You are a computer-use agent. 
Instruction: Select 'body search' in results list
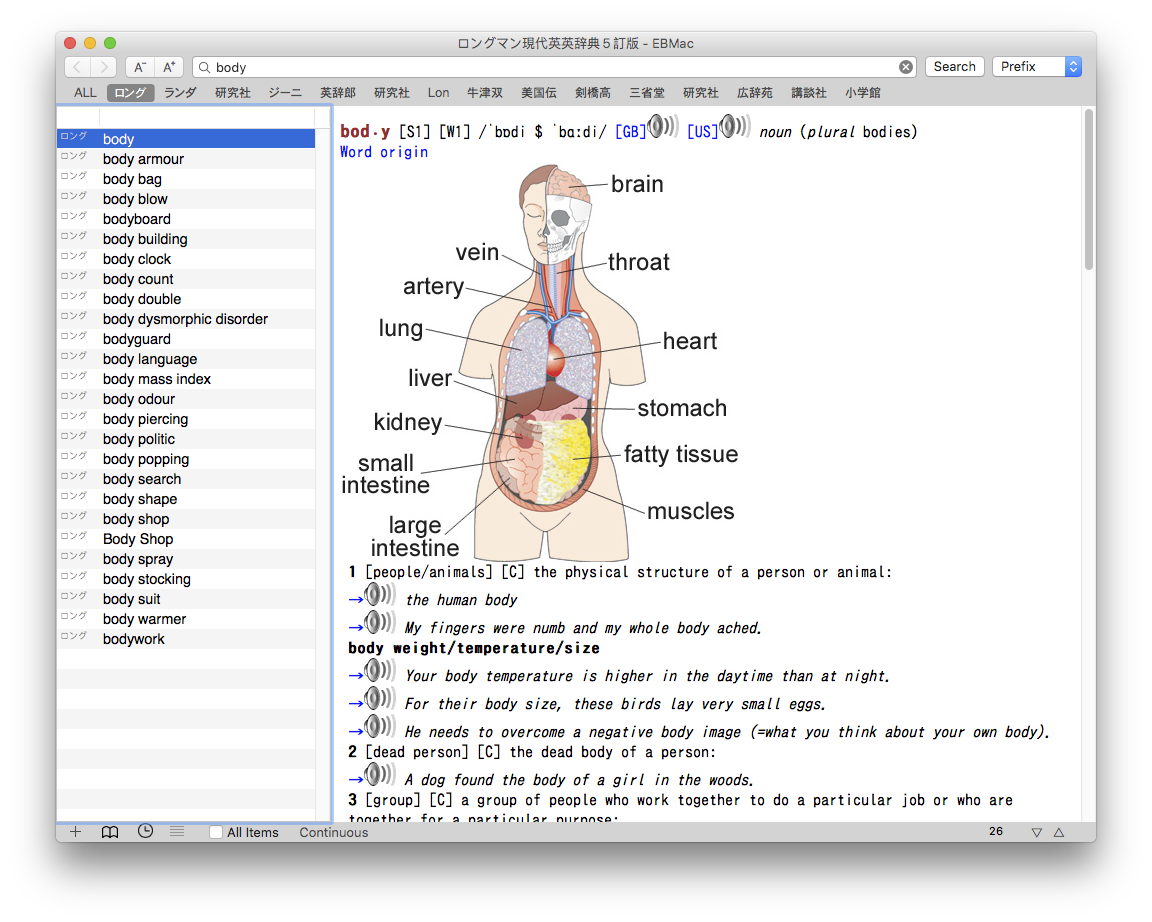pyautogui.click(x=187, y=479)
